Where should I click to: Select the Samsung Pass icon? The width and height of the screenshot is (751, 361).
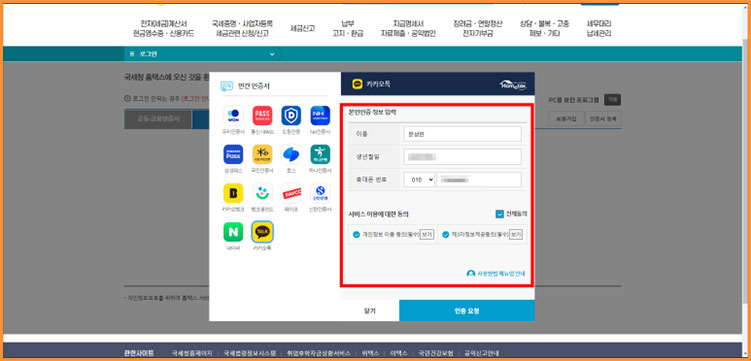pyautogui.click(x=233, y=154)
